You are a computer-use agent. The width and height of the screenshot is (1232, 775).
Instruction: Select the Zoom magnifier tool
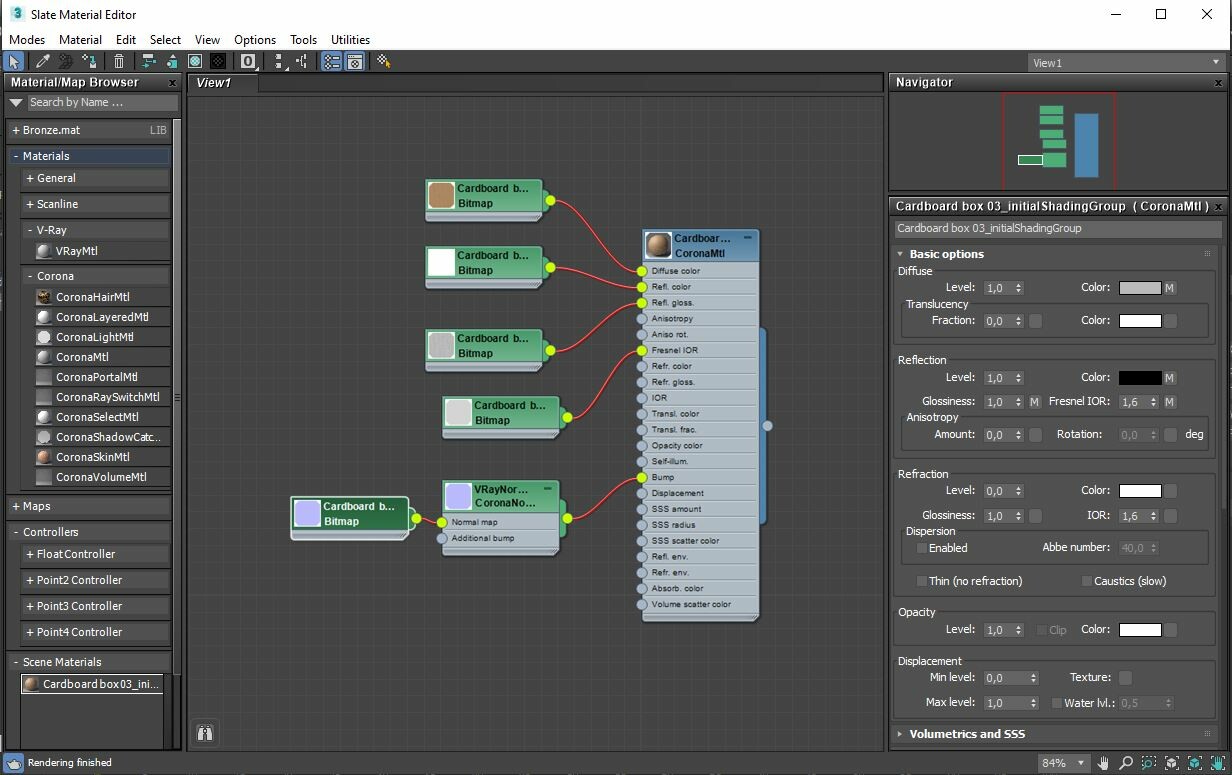click(1125, 763)
